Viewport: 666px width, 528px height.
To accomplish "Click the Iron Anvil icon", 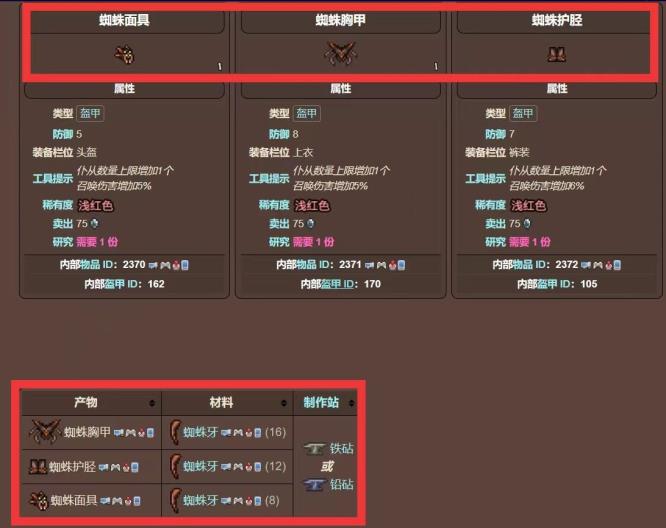I will pyautogui.click(x=315, y=449).
